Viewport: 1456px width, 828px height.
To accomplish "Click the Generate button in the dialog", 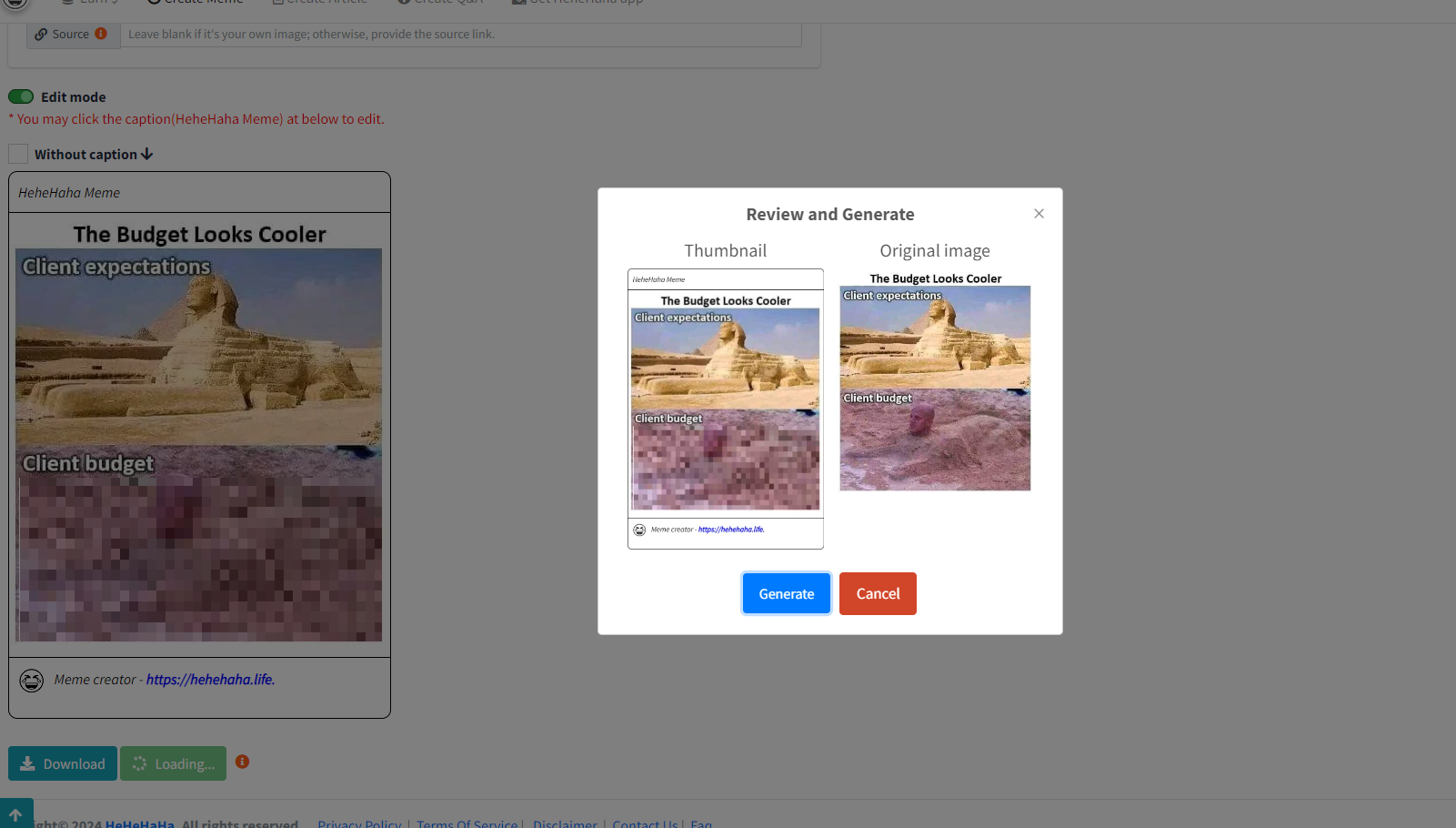I will (x=786, y=593).
